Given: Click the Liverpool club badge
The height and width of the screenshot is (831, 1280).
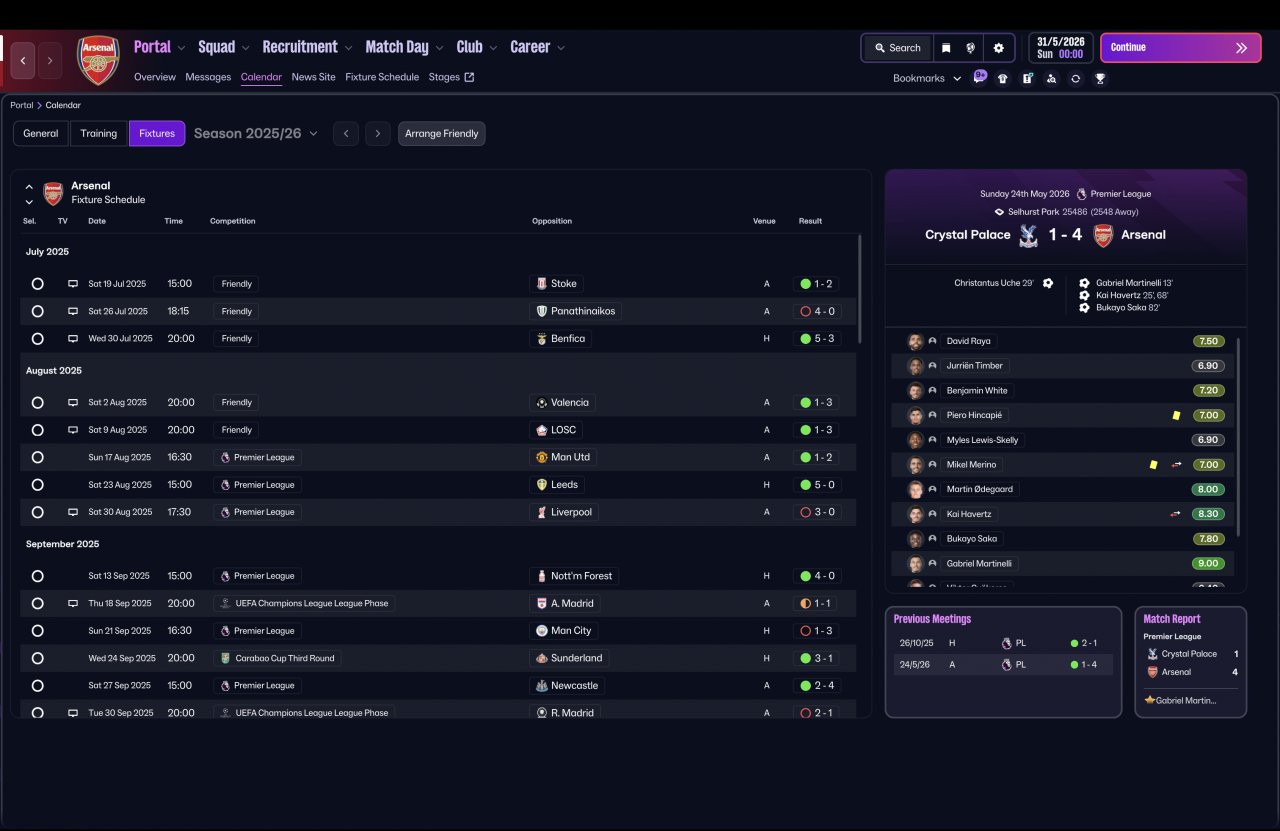Looking at the screenshot, I should click(541, 512).
